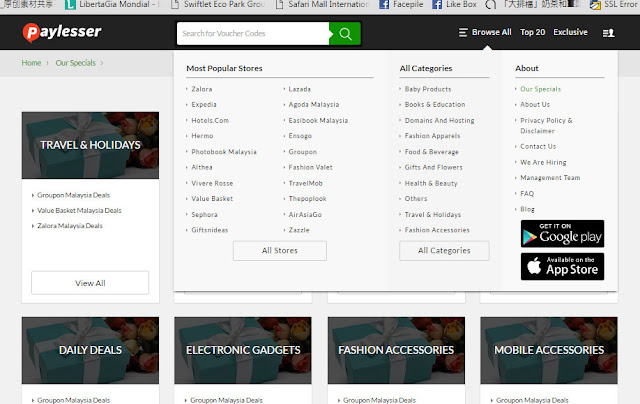640x404 pixels.
Task: Open the Ensogo store link
Action: (300, 136)
